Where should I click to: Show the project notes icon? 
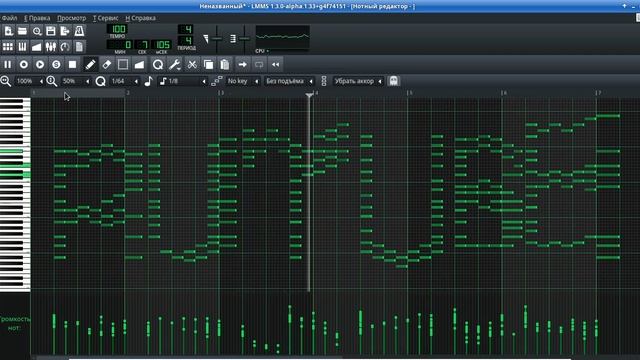coord(79,47)
